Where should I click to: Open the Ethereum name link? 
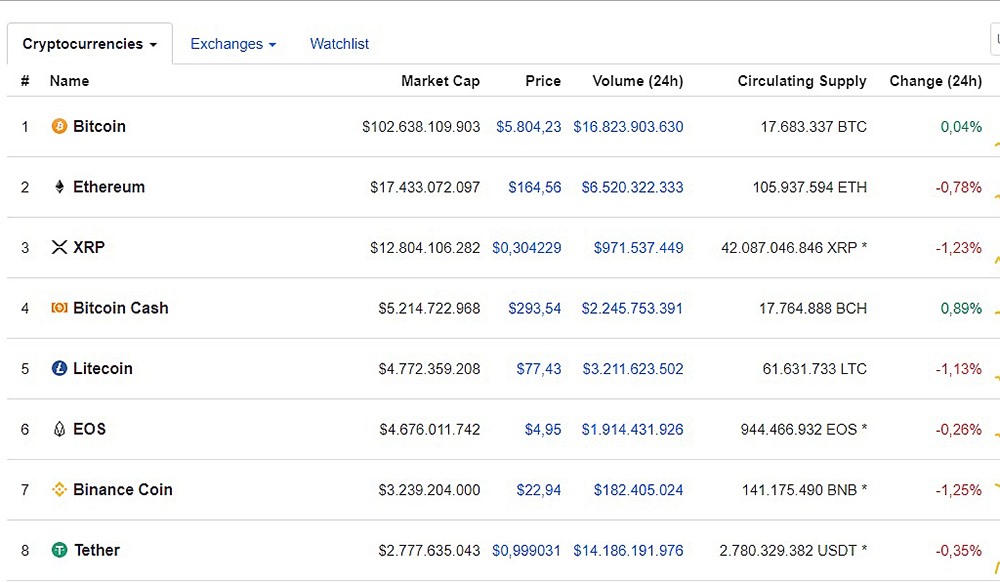[x=109, y=187]
